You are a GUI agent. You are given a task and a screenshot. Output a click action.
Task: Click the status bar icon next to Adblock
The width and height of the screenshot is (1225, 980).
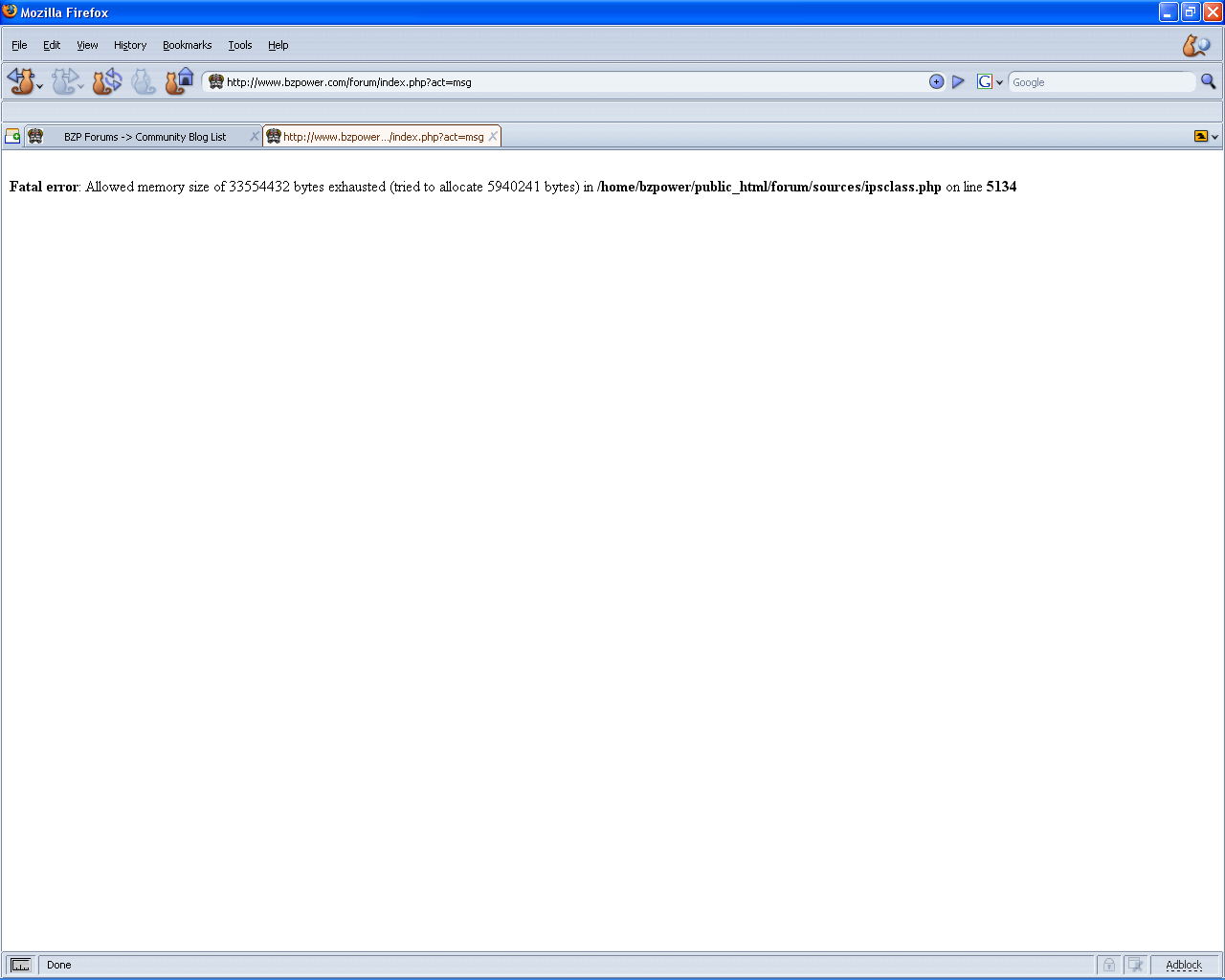[x=1135, y=965]
